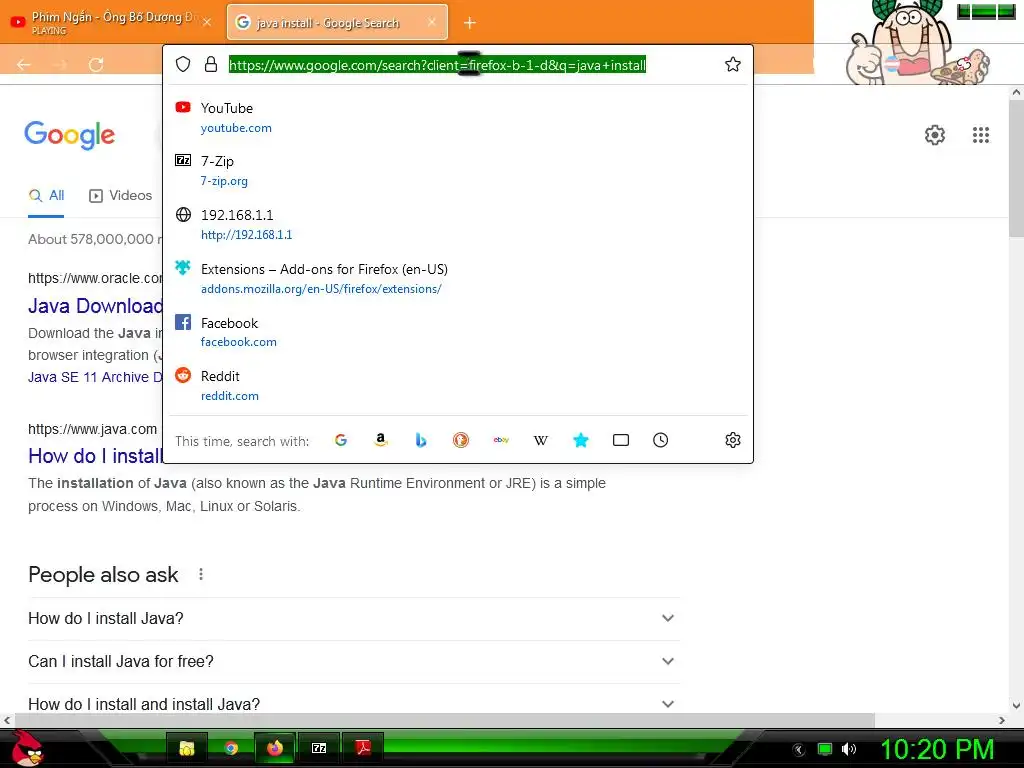Click the tracking protection shield icon
The image size is (1024, 768).
[183, 64]
